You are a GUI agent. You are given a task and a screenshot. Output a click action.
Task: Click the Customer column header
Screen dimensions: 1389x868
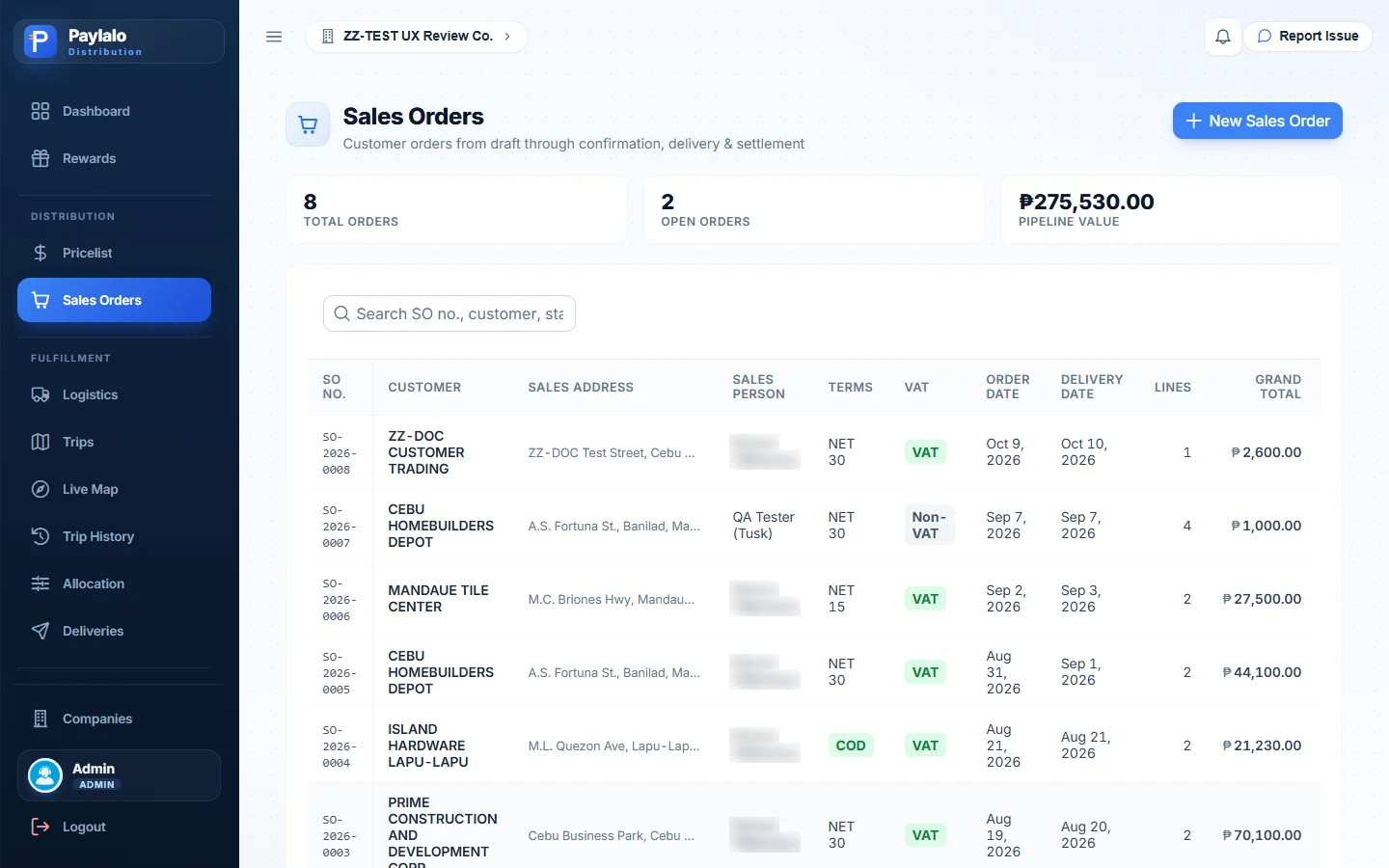[424, 387]
